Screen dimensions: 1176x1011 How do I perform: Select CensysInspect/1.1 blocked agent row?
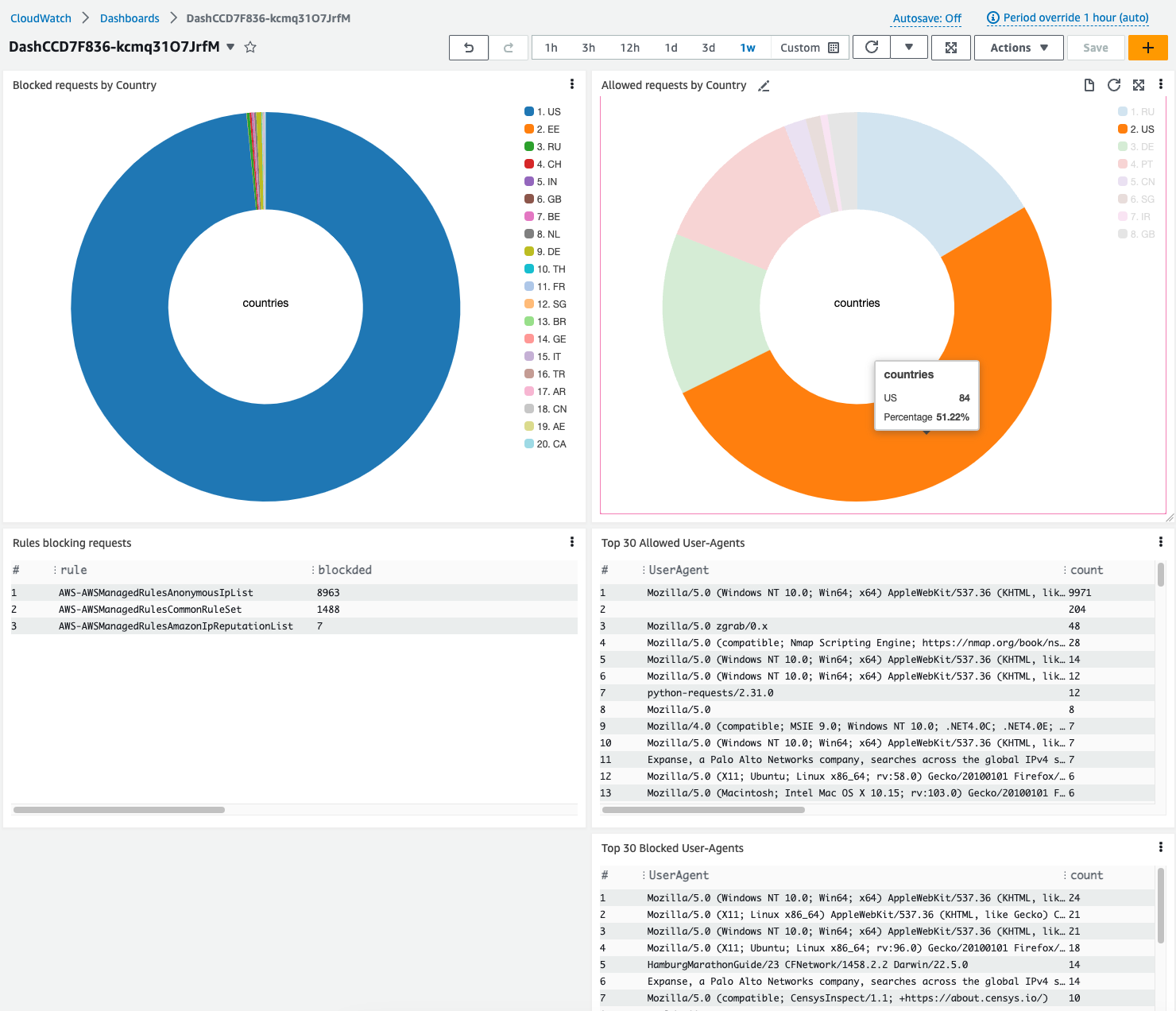pyautogui.click(x=877, y=997)
